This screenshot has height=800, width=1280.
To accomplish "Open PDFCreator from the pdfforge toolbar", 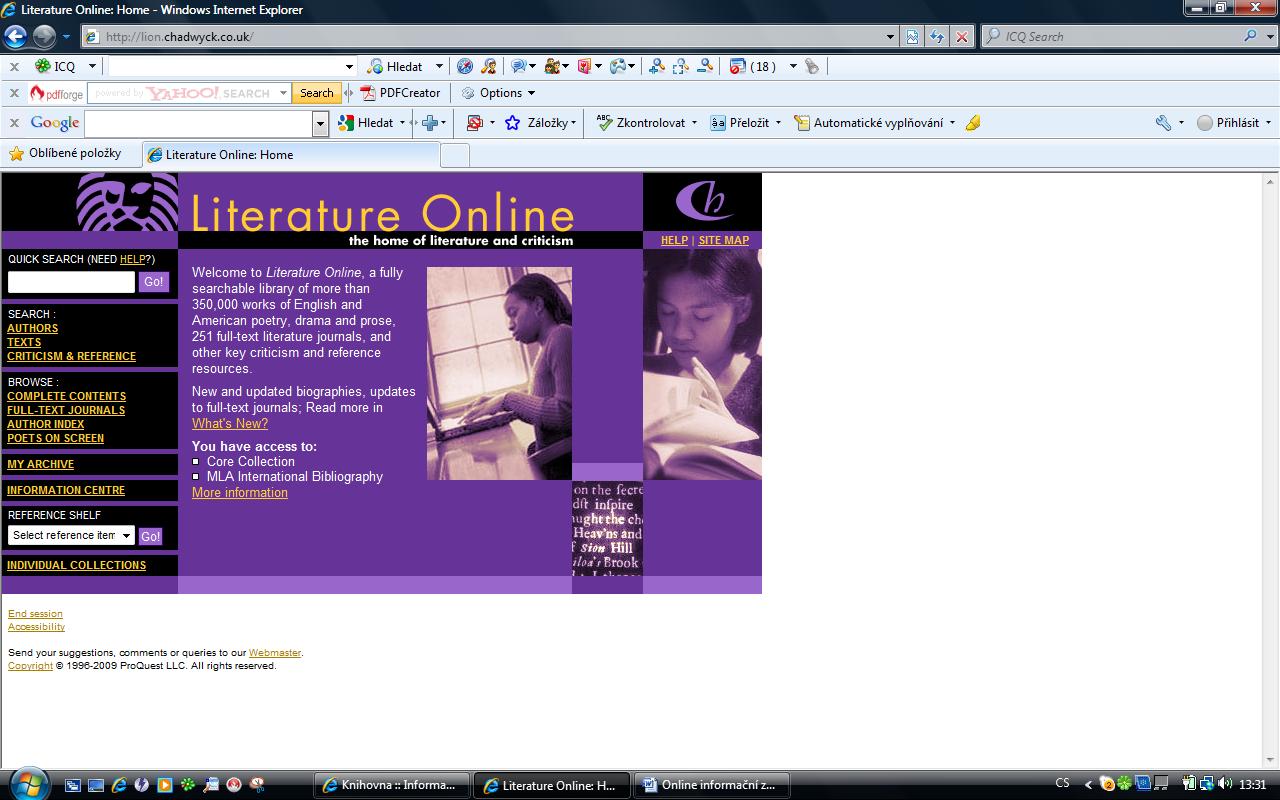I will (x=400, y=93).
